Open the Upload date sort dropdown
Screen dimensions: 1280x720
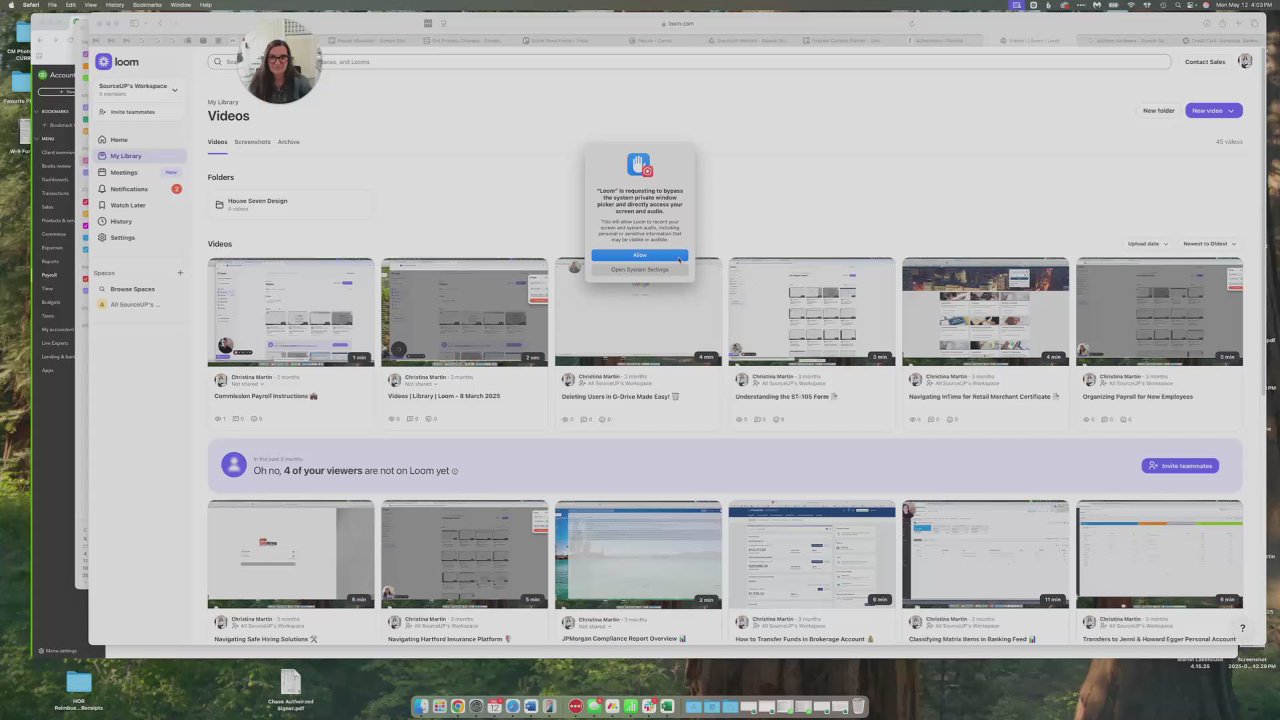point(1147,244)
